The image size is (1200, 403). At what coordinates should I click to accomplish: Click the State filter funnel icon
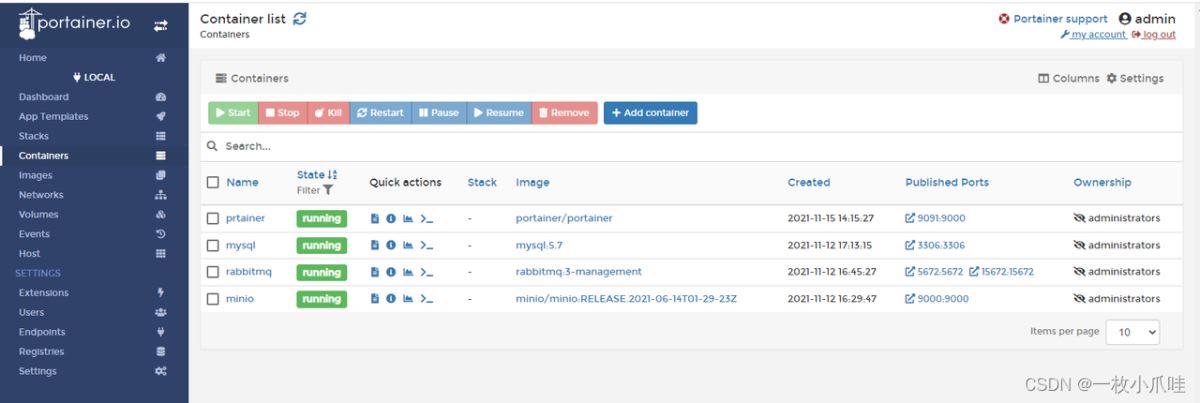pyautogui.click(x=328, y=190)
